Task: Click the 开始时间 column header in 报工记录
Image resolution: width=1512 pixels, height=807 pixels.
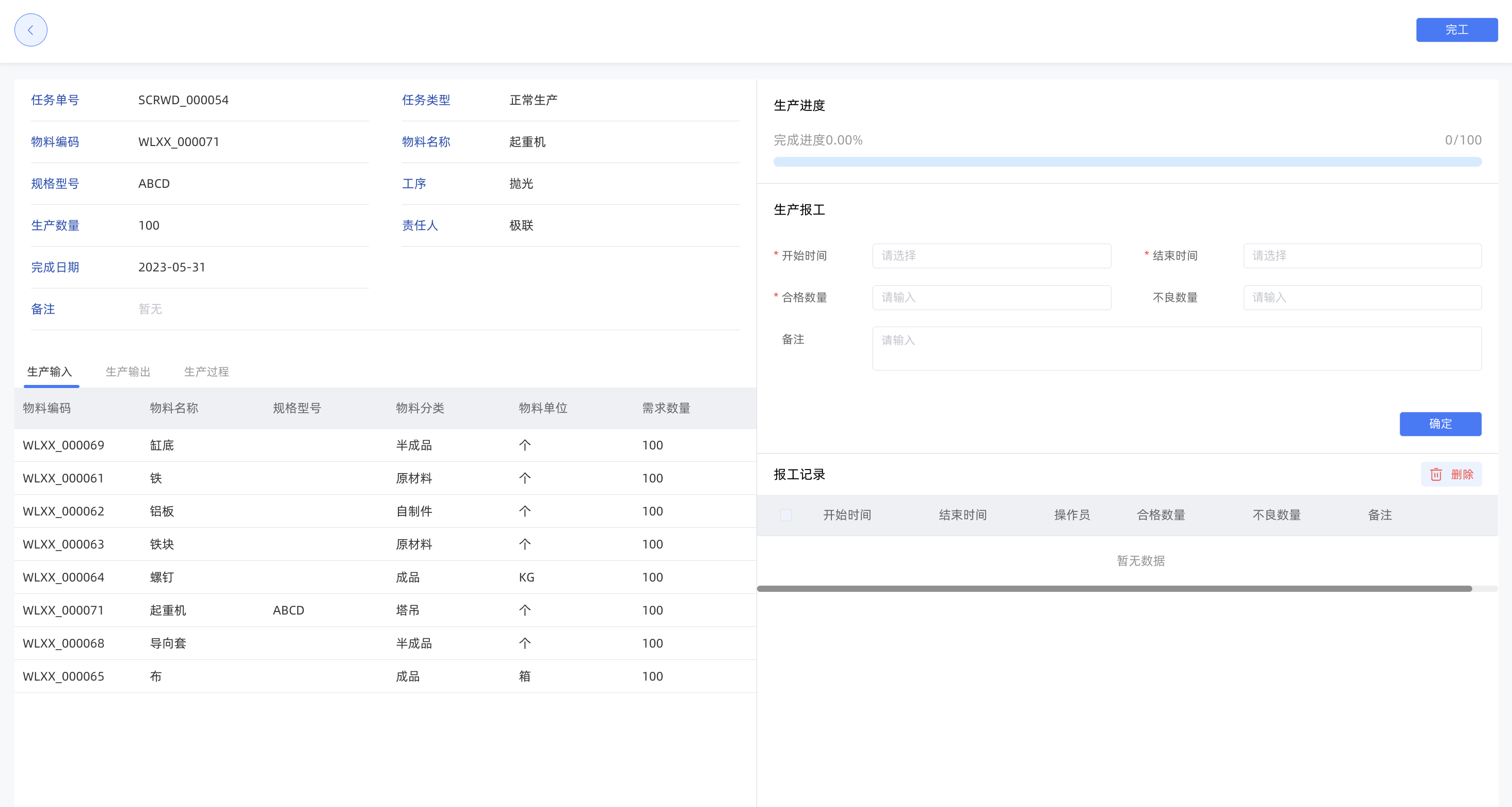Action: (847, 515)
